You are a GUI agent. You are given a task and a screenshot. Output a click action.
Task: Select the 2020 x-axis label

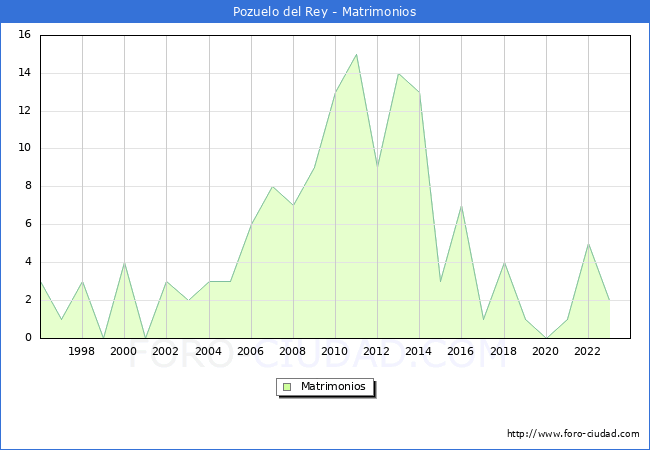(545, 352)
